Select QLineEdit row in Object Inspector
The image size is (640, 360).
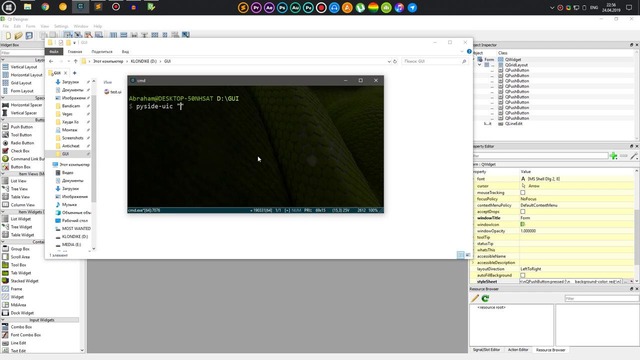[513, 124]
